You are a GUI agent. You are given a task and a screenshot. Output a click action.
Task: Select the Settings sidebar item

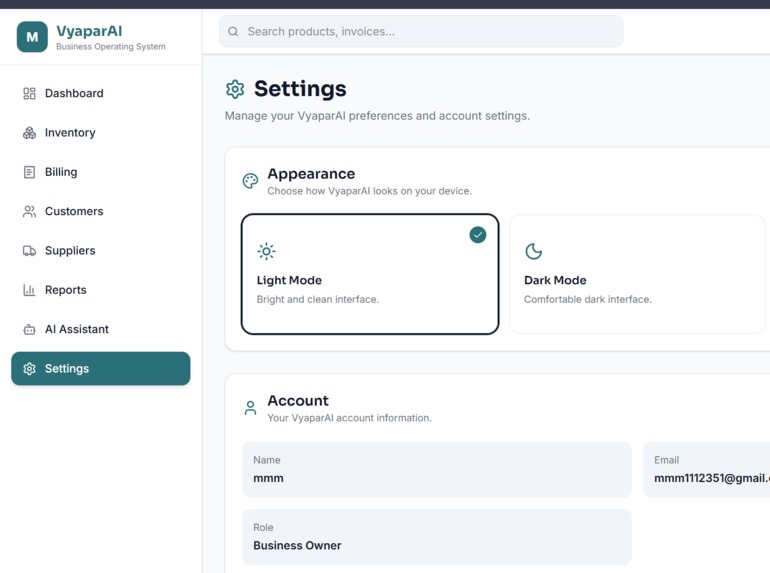tap(101, 368)
